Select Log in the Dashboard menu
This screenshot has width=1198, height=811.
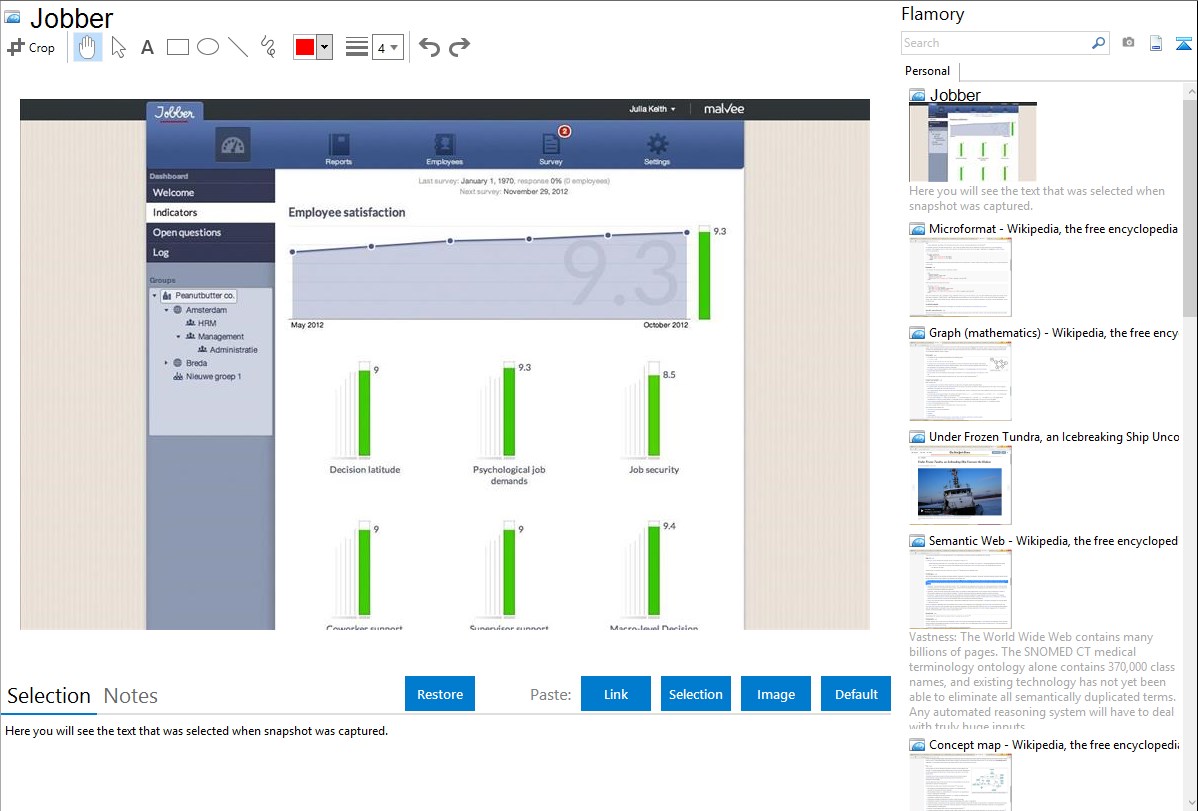pyautogui.click(x=211, y=252)
